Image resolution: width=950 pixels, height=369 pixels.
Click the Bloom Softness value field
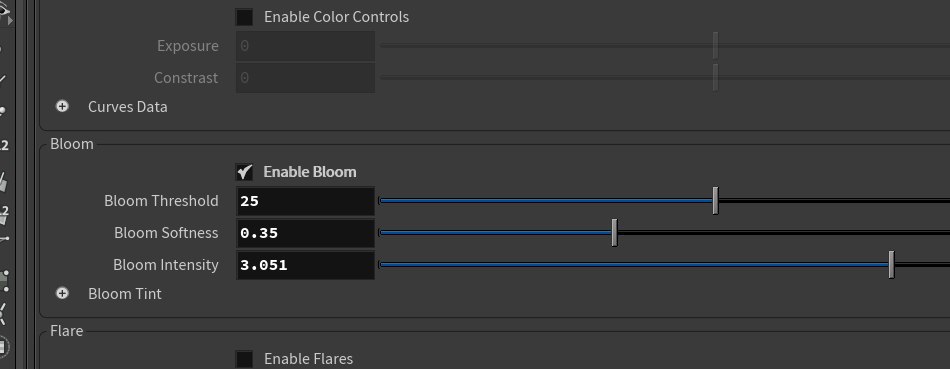(305, 233)
